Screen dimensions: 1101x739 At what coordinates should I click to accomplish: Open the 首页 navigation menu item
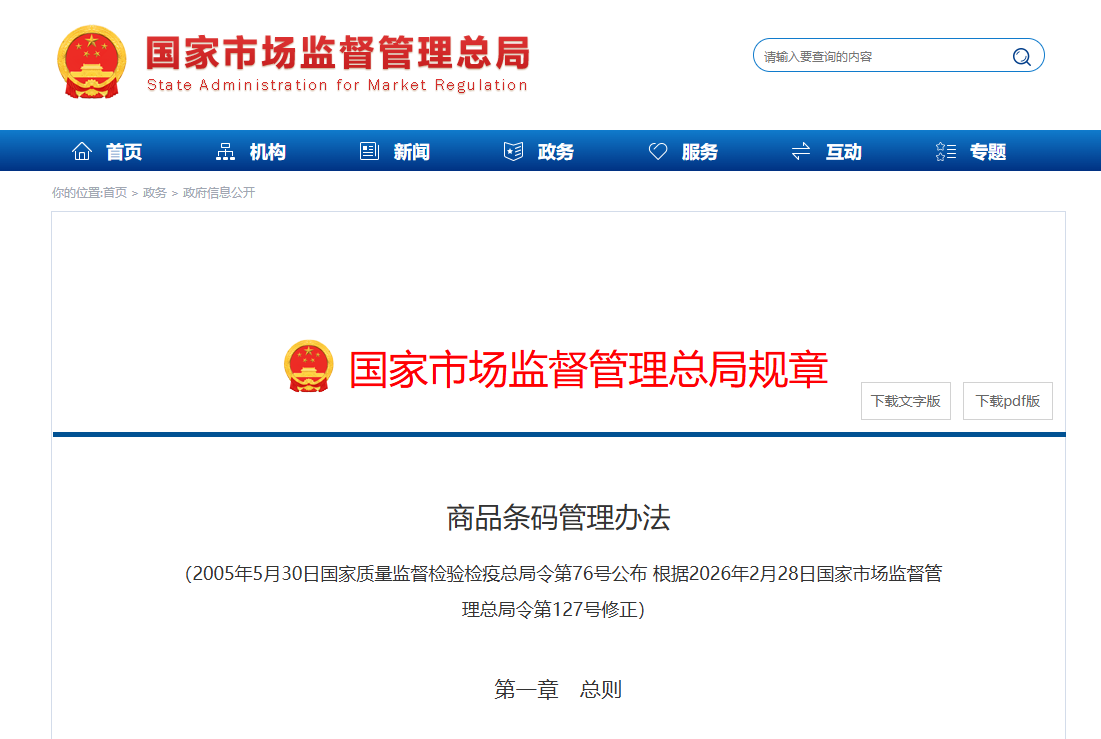[x=124, y=152]
